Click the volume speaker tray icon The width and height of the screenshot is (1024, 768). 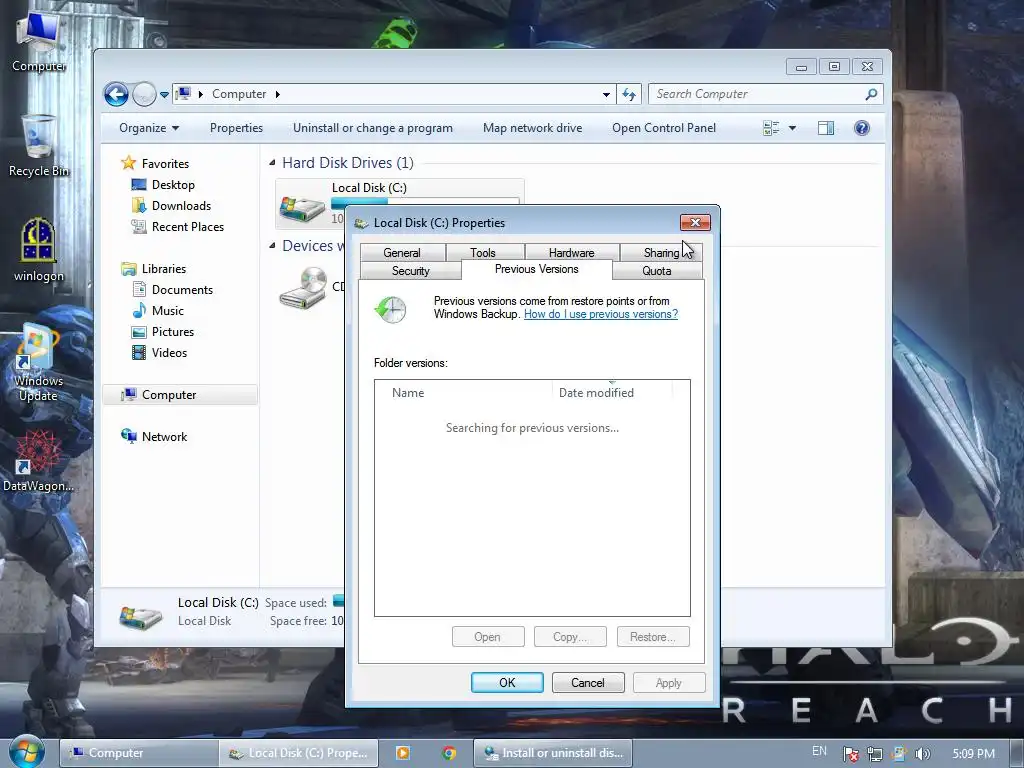point(922,754)
